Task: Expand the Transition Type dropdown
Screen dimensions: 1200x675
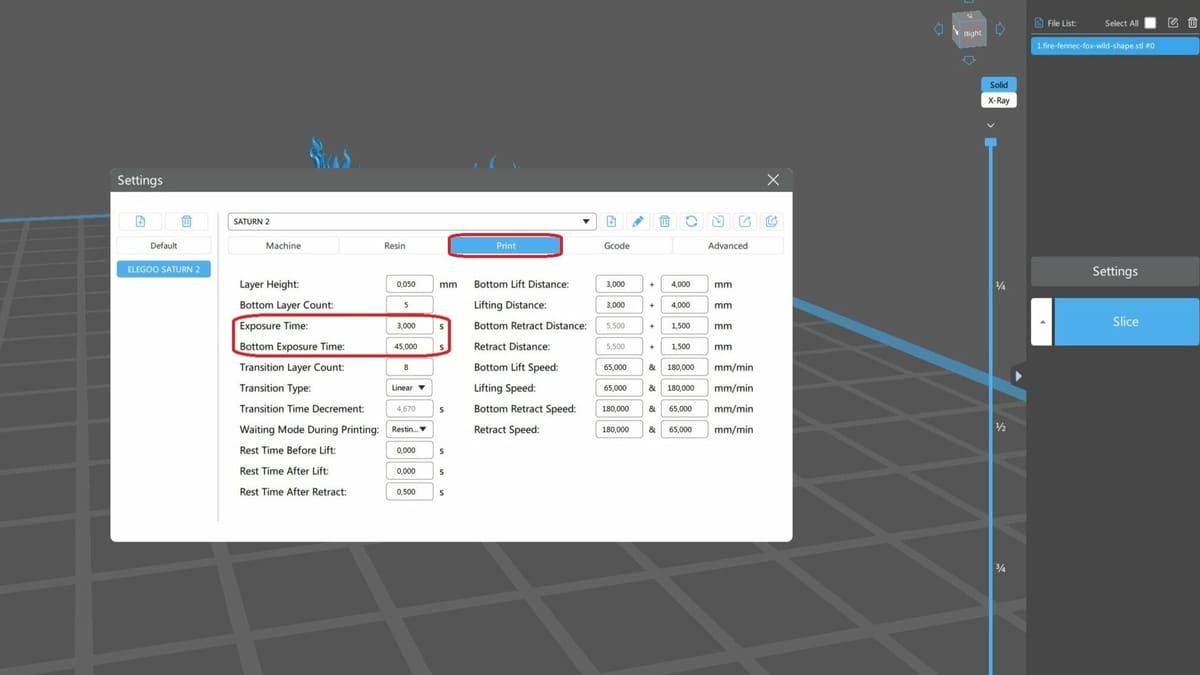Action: tap(409, 388)
